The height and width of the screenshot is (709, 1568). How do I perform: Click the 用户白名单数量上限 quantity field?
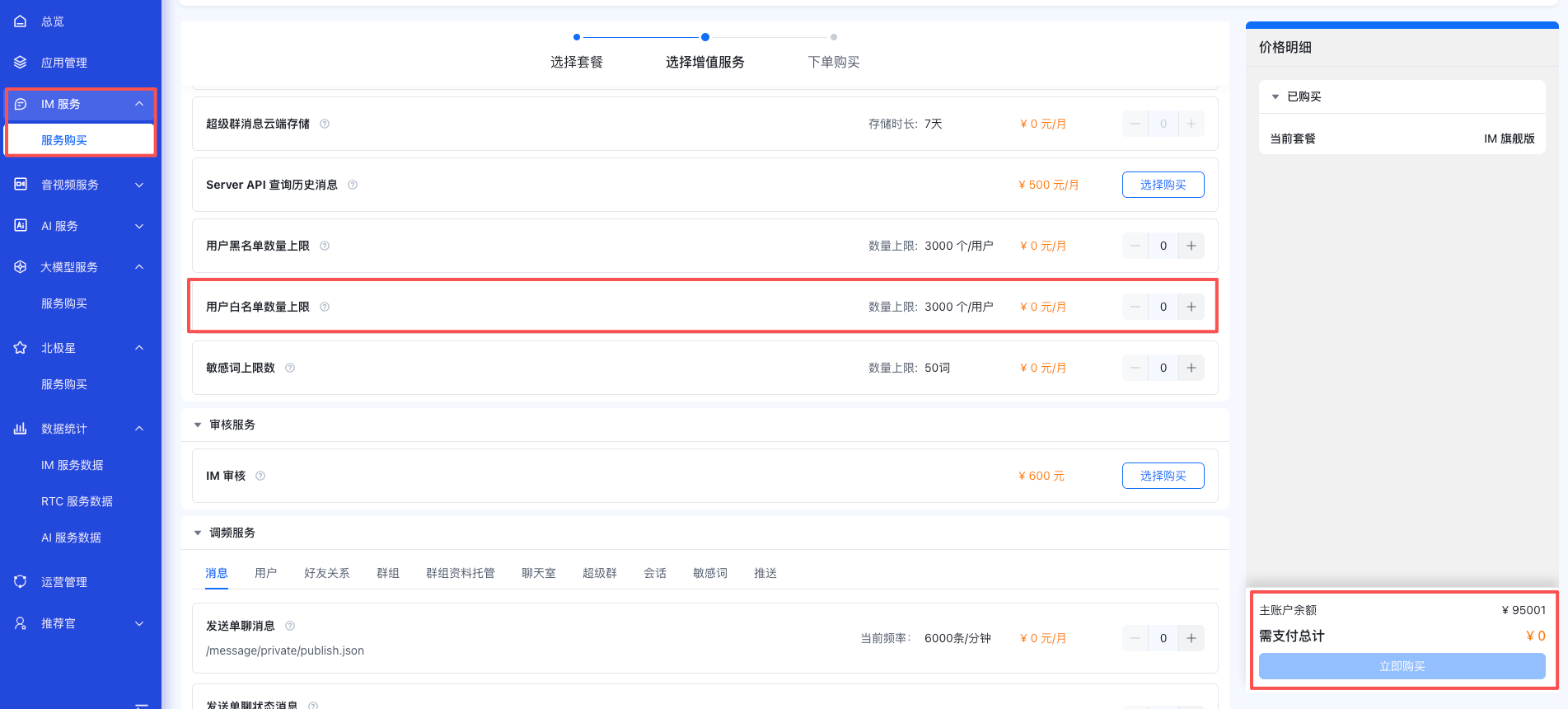1163,307
